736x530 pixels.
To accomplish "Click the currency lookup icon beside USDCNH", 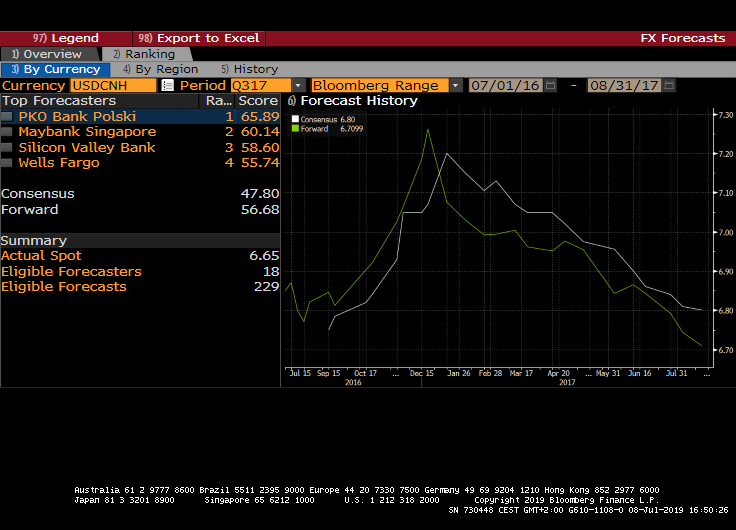I will (x=167, y=86).
